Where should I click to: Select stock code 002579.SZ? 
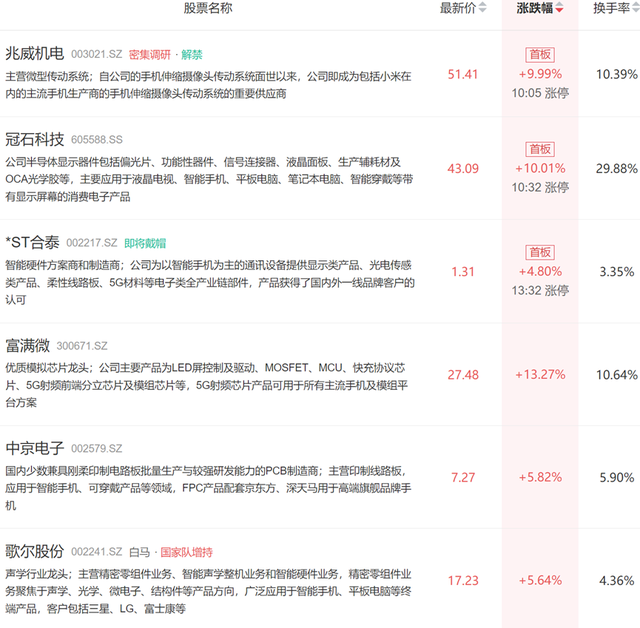tap(97, 449)
